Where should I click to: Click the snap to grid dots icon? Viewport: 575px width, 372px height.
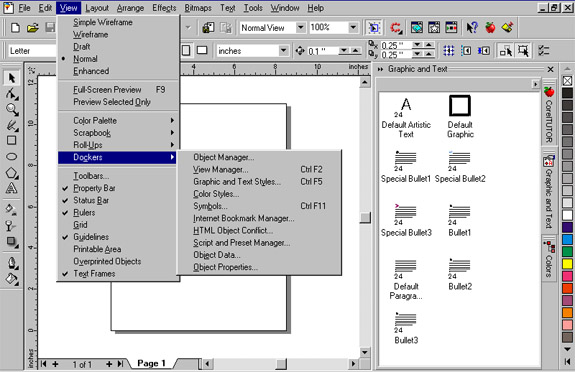click(449, 51)
